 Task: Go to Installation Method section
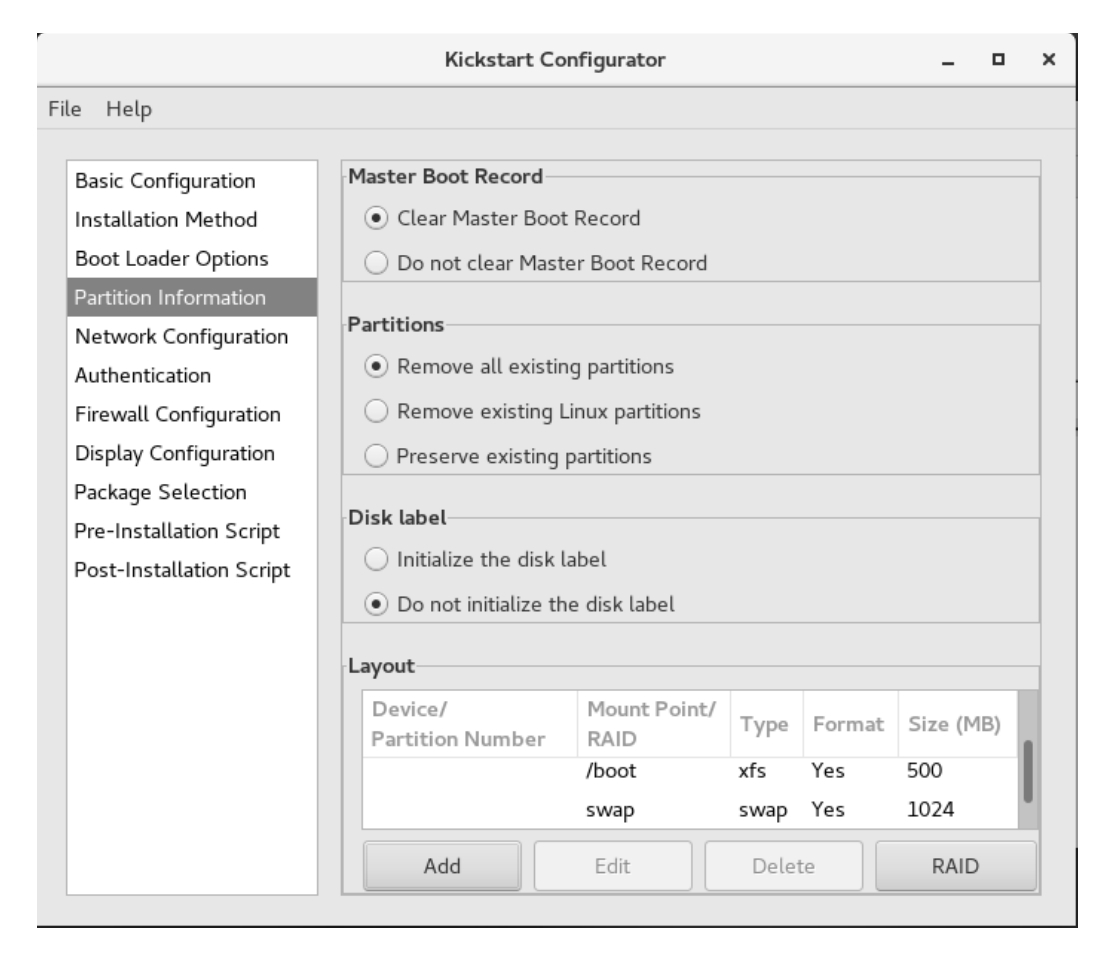pyautogui.click(x=166, y=219)
